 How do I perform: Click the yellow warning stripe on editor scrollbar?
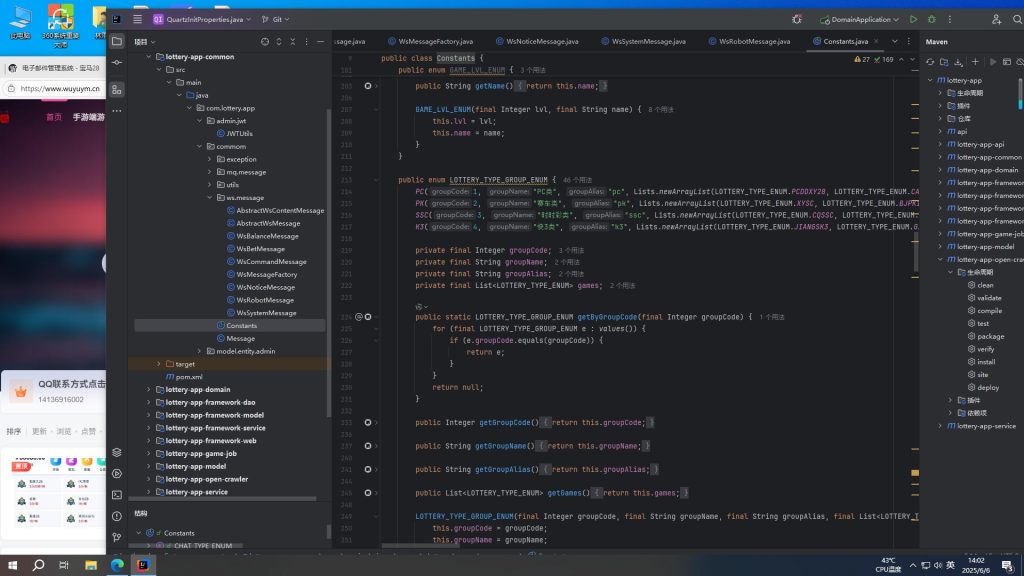[x=915, y=473]
